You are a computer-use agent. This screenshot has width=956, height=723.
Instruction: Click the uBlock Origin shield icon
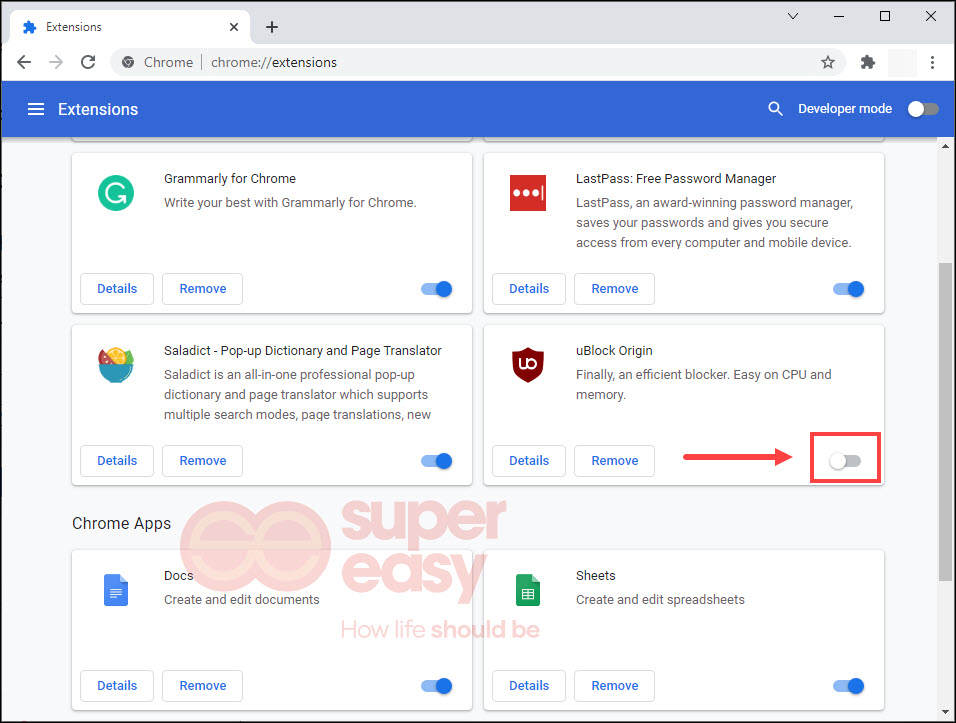[528, 365]
